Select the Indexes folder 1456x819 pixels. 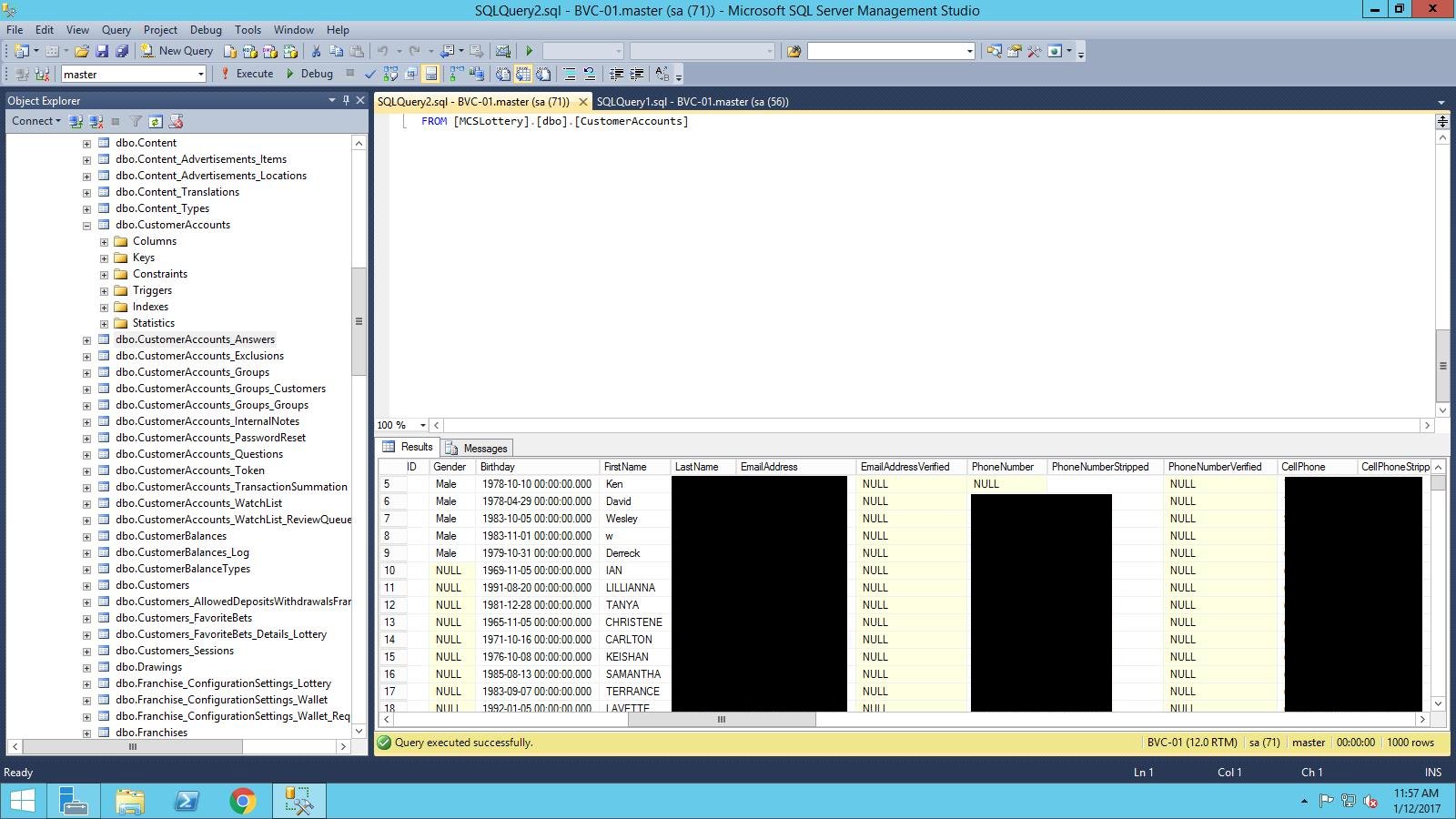[150, 307]
